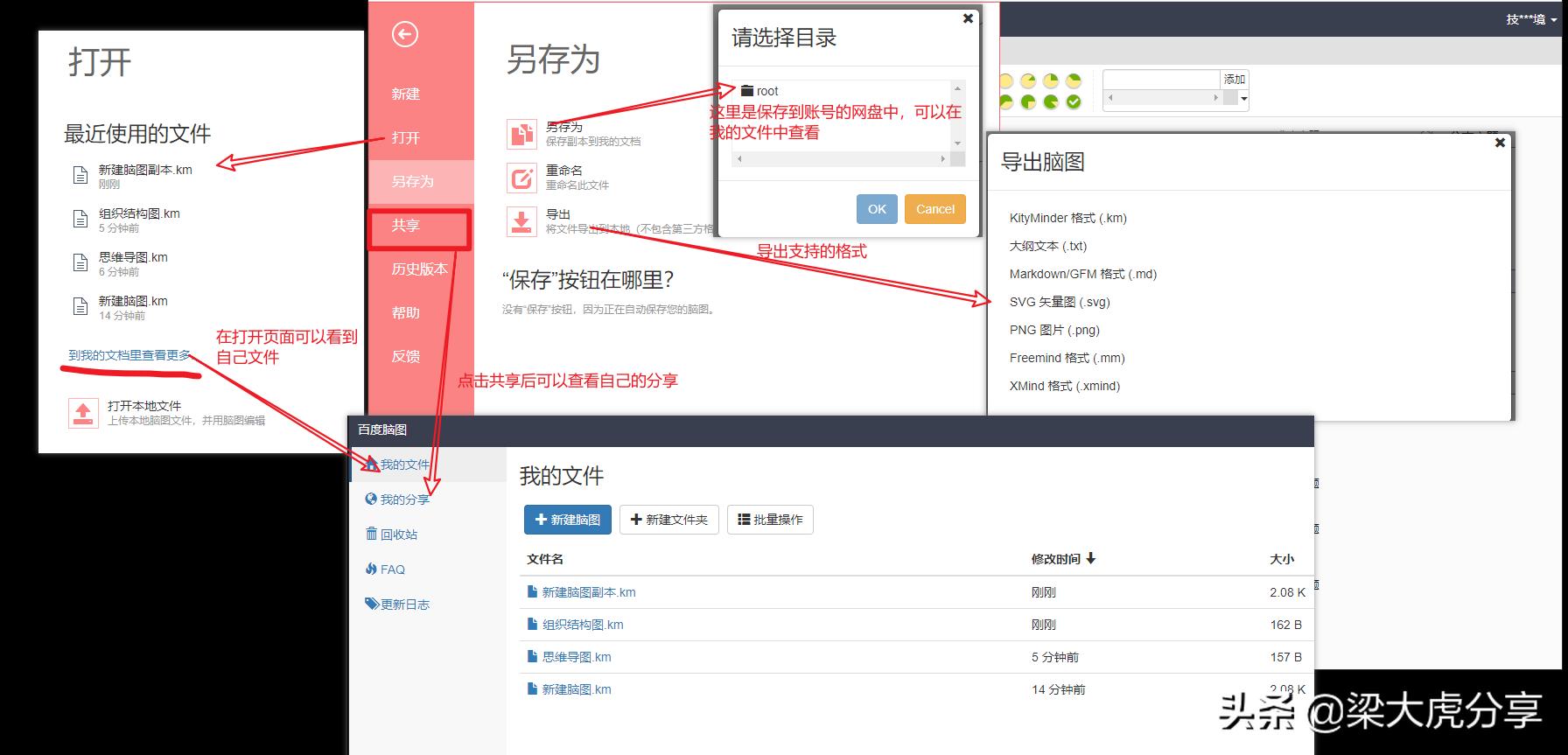Image resolution: width=1568 pixels, height=755 pixels.
Task: Open the resource tag dropdown arrow below 添加
Action: 1243,98
